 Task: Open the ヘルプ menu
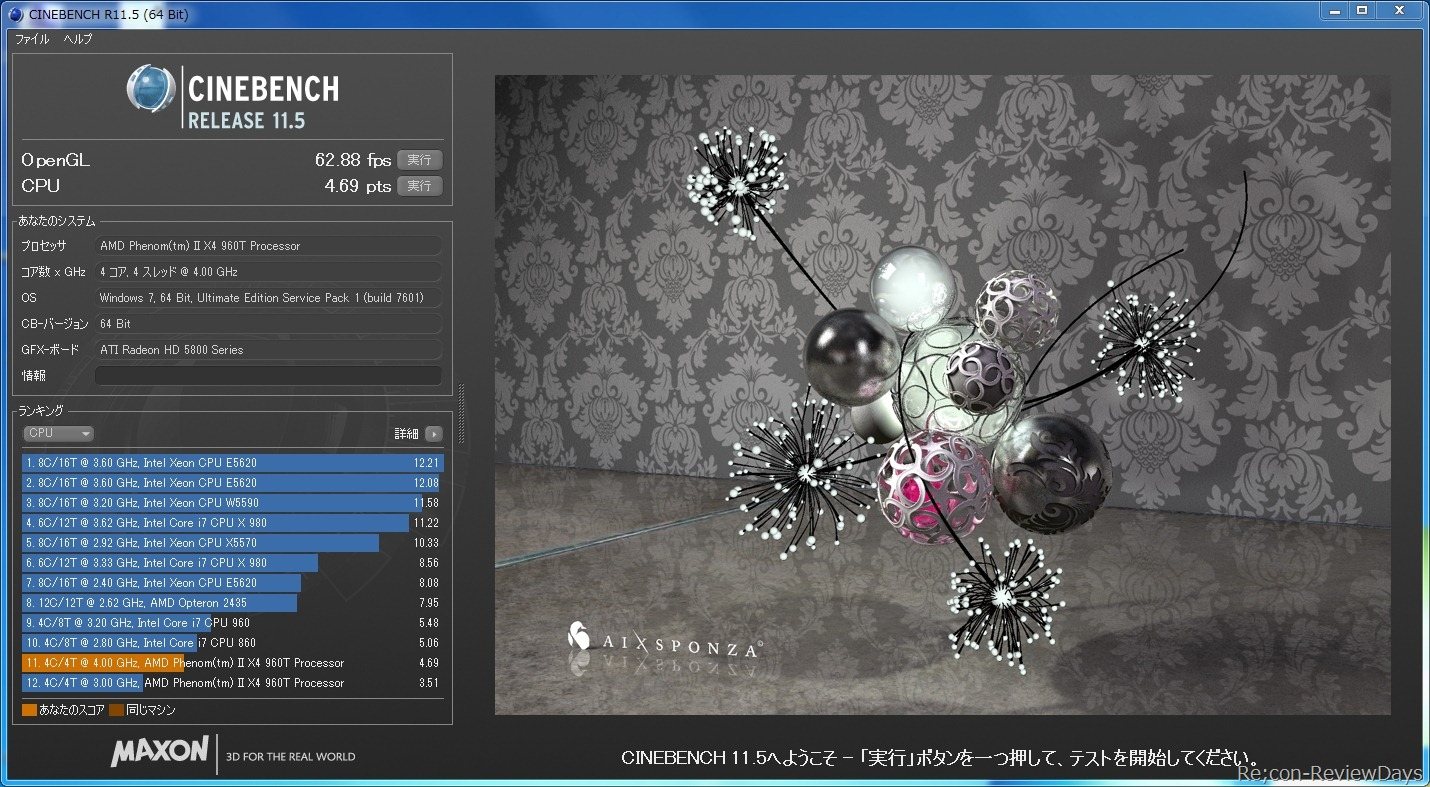click(x=78, y=39)
